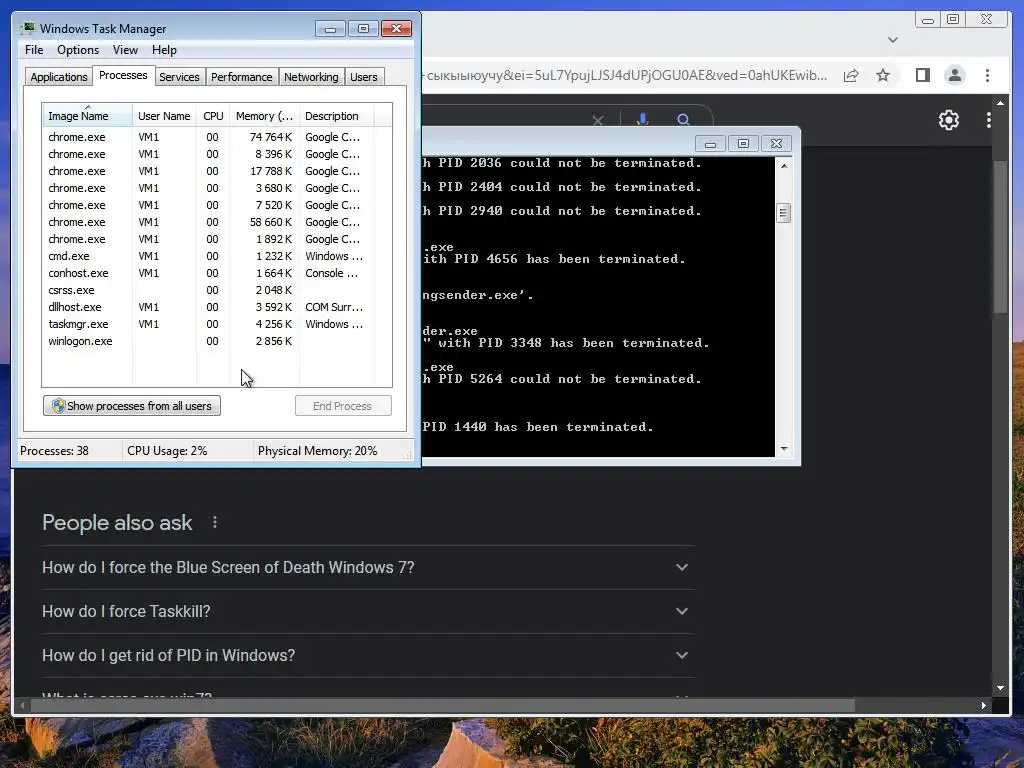Minimize the command prompt window
Viewport: 1024px width, 768px height.
711,144
